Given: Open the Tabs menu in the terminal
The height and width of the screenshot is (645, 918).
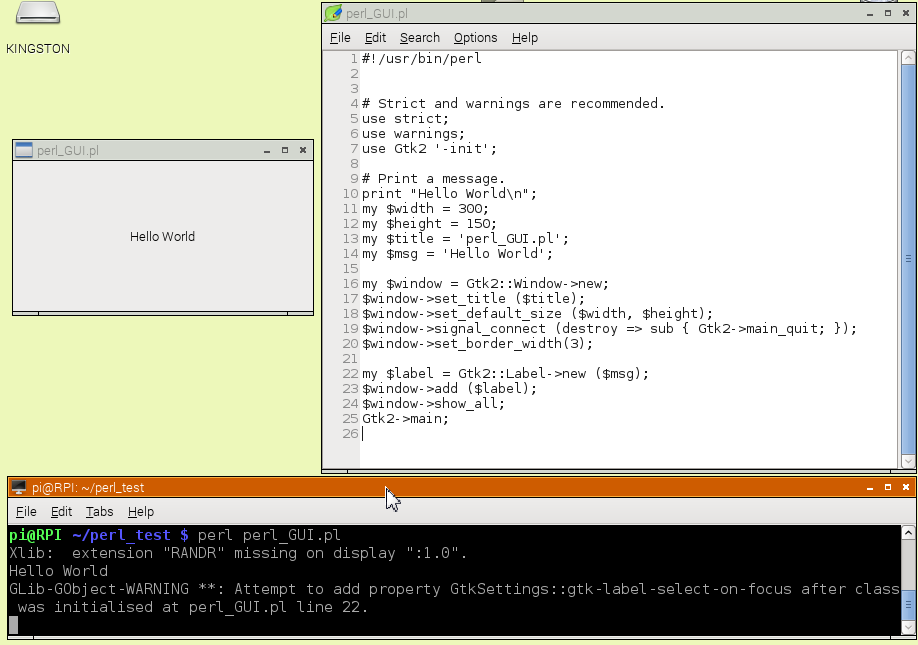Looking at the screenshot, I should (x=99, y=512).
